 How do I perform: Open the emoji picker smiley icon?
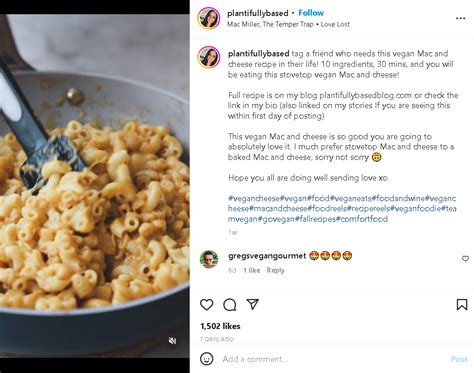(x=207, y=359)
